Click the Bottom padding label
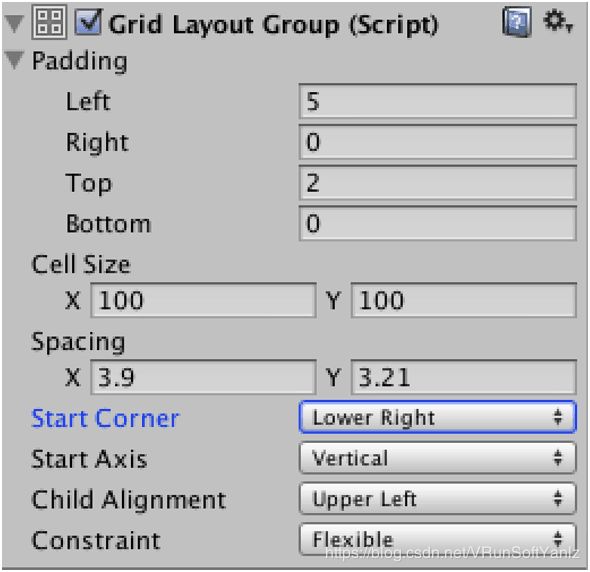Viewport: 590px width, 572px height. [109, 224]
